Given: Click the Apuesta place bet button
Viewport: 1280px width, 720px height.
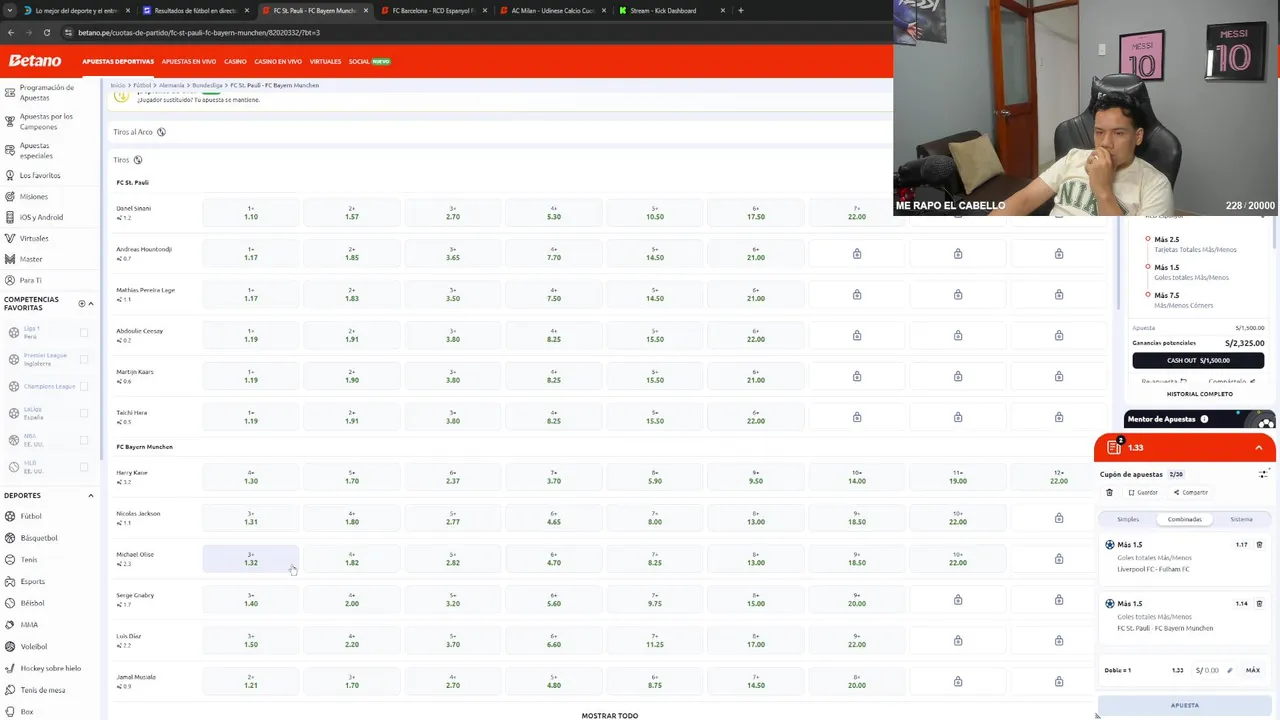Looking at the screenshot, I should click(1185, 705).
